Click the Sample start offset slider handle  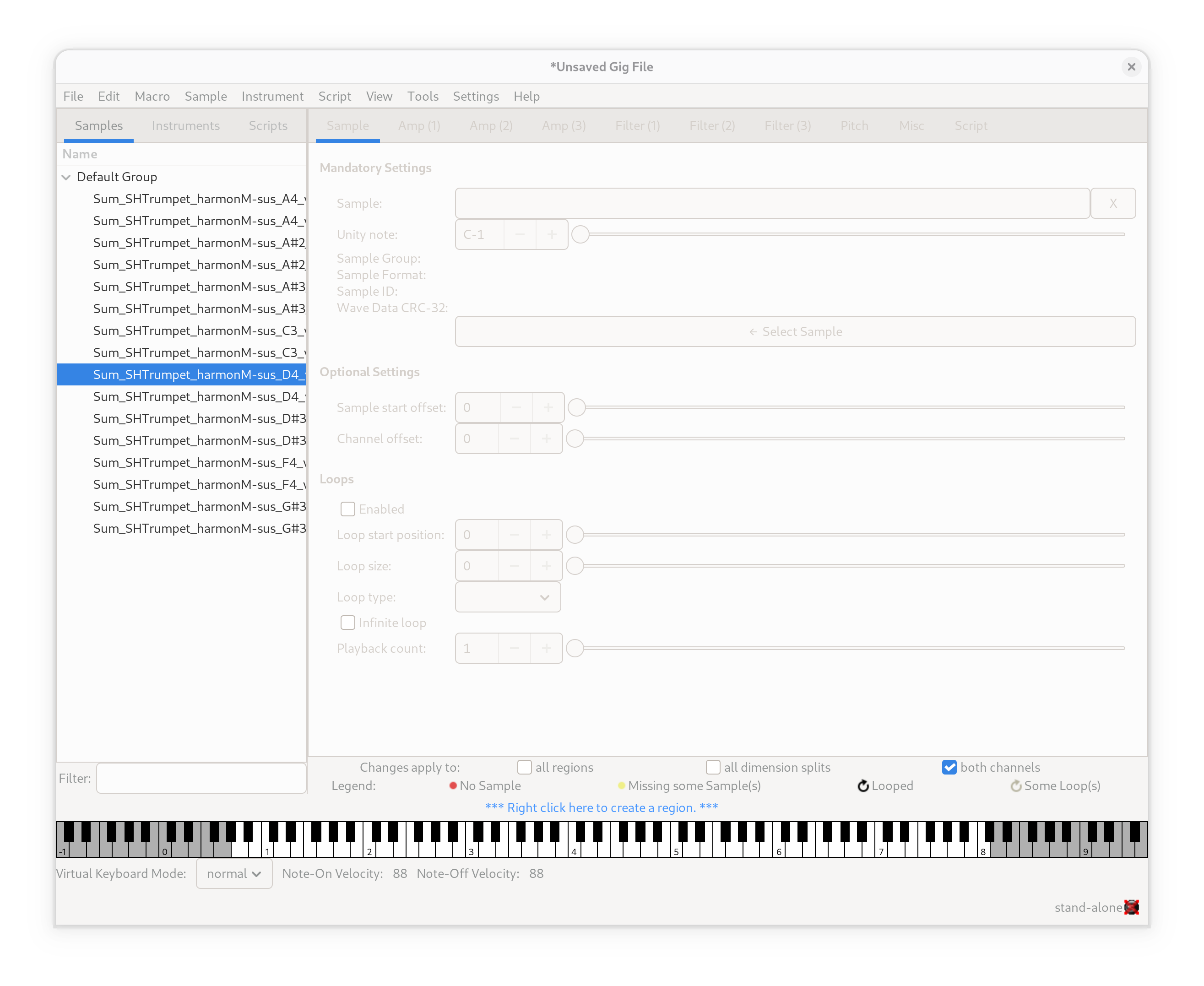tap(576, 407)
